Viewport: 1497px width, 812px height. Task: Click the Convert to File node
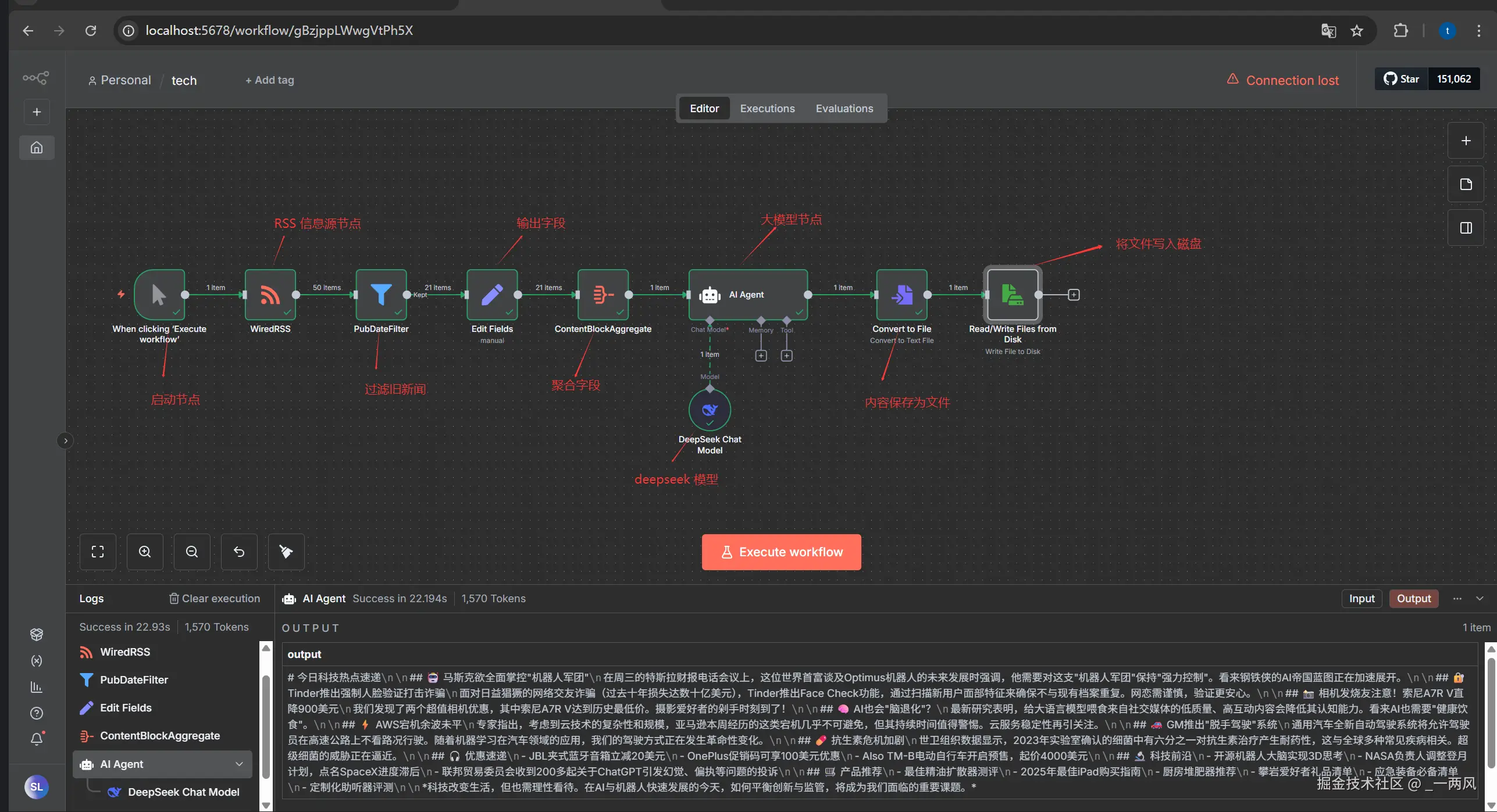tap(901, 295)
